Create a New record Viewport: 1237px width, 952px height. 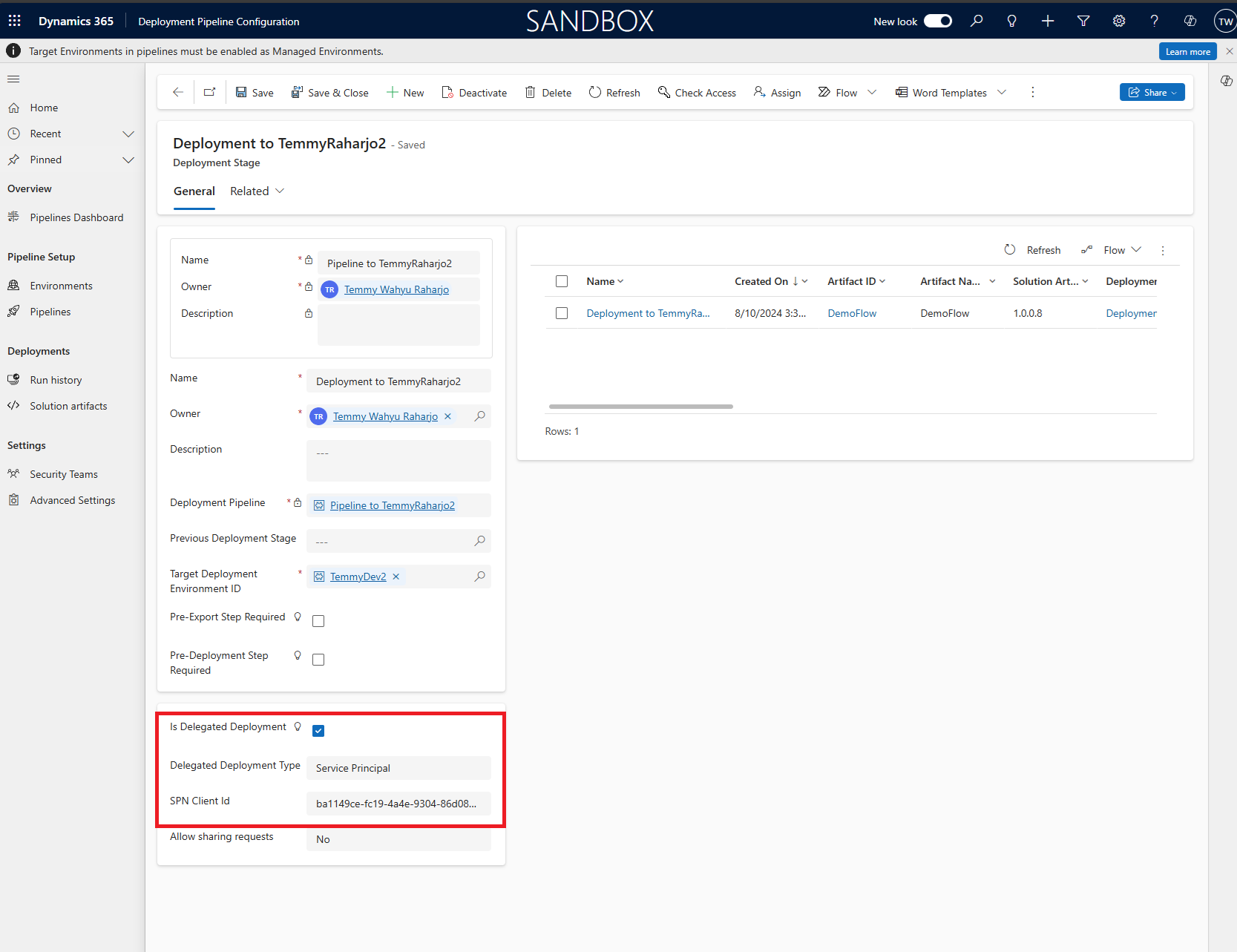[405, 92]
